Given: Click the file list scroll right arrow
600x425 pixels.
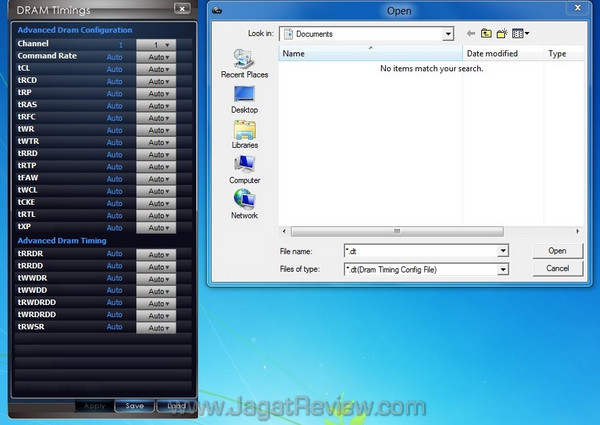Looking at the screenshot, I should coord(577,231).
